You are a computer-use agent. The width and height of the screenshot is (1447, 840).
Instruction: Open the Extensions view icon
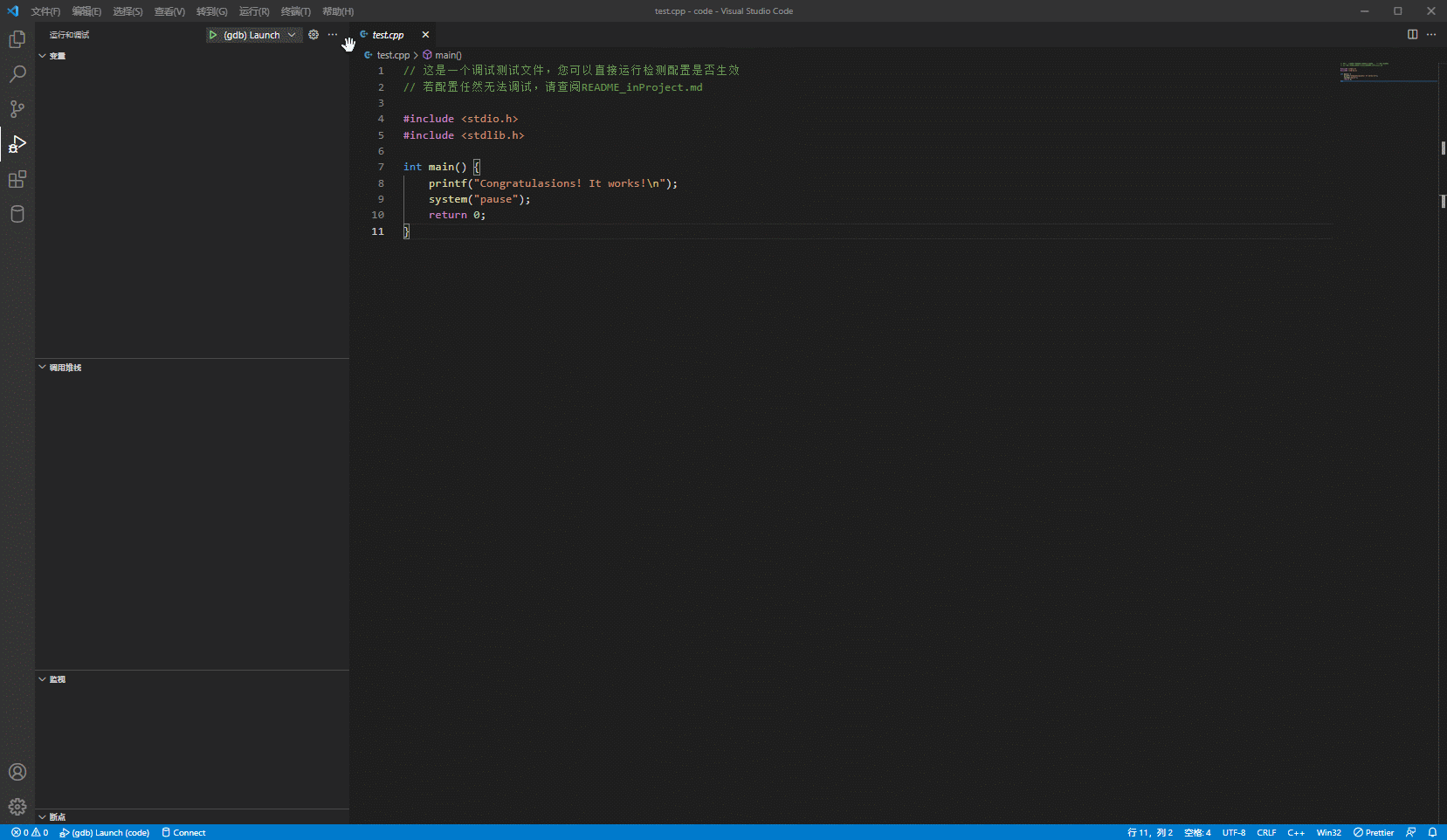coord(17,179)
